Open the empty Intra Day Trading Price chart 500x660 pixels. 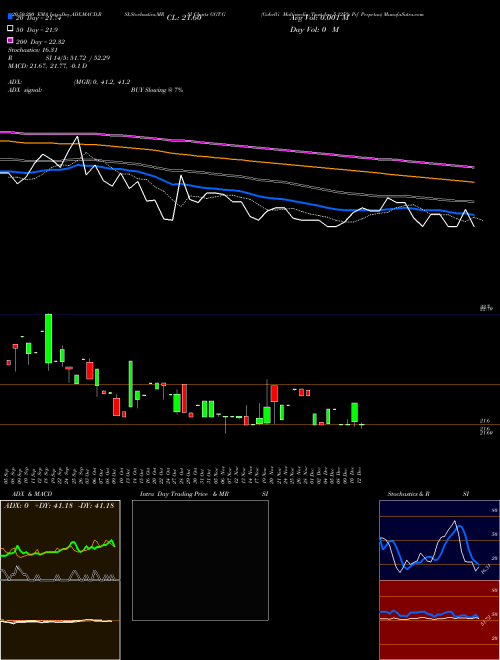point(200,560)
